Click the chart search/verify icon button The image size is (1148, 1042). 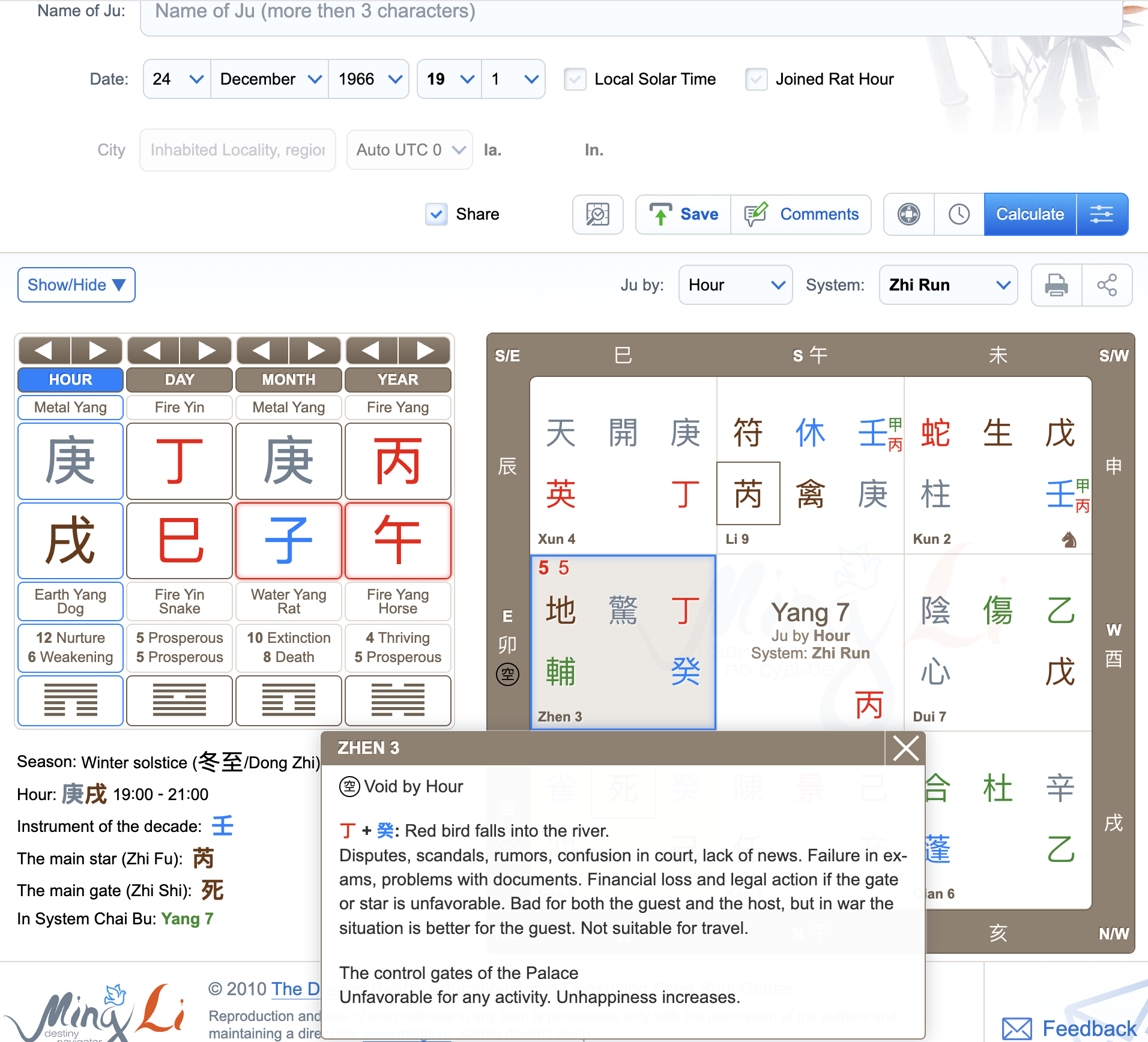[x=597, y=214]
